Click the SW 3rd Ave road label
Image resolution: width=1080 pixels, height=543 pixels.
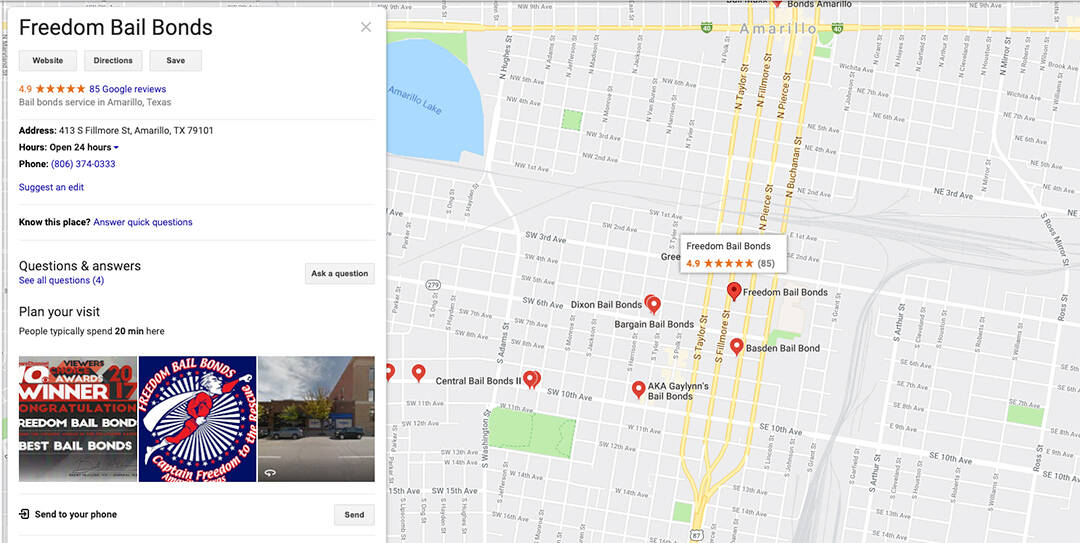coord(545,239)
